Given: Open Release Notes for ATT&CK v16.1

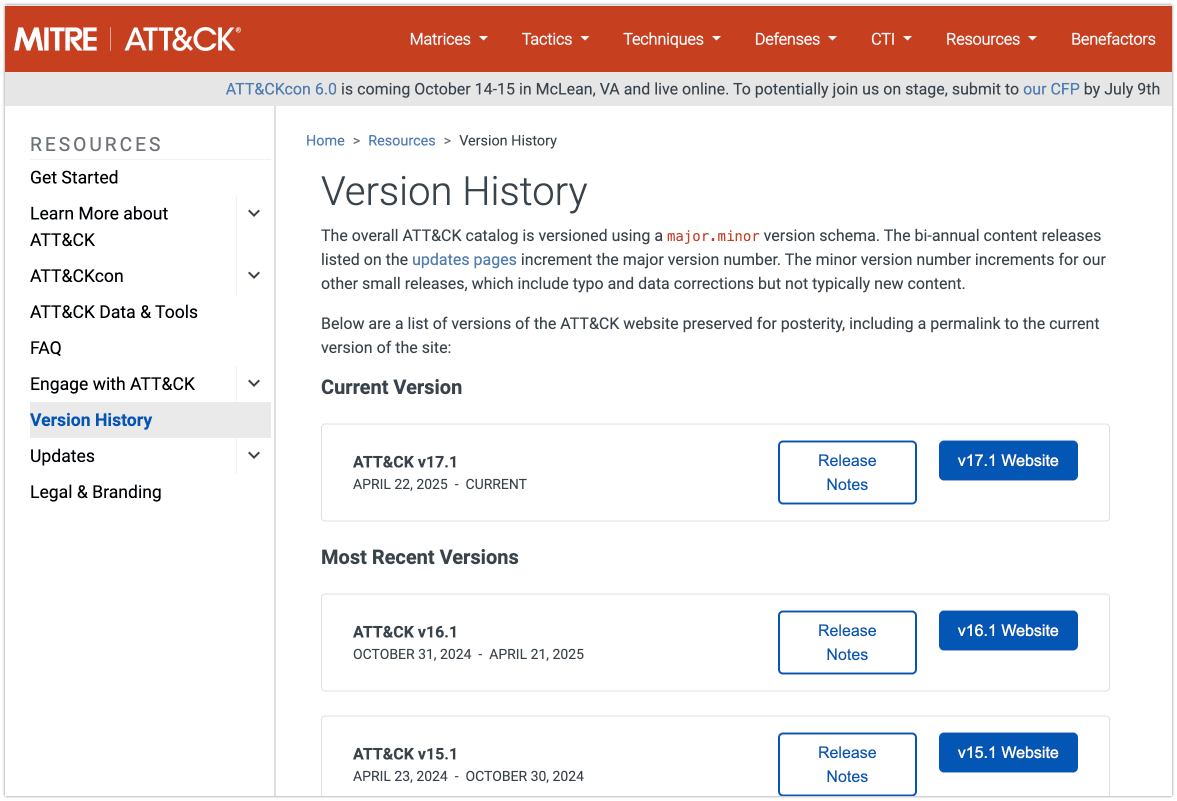Looking at the screenshot, I should coord(847,642).
